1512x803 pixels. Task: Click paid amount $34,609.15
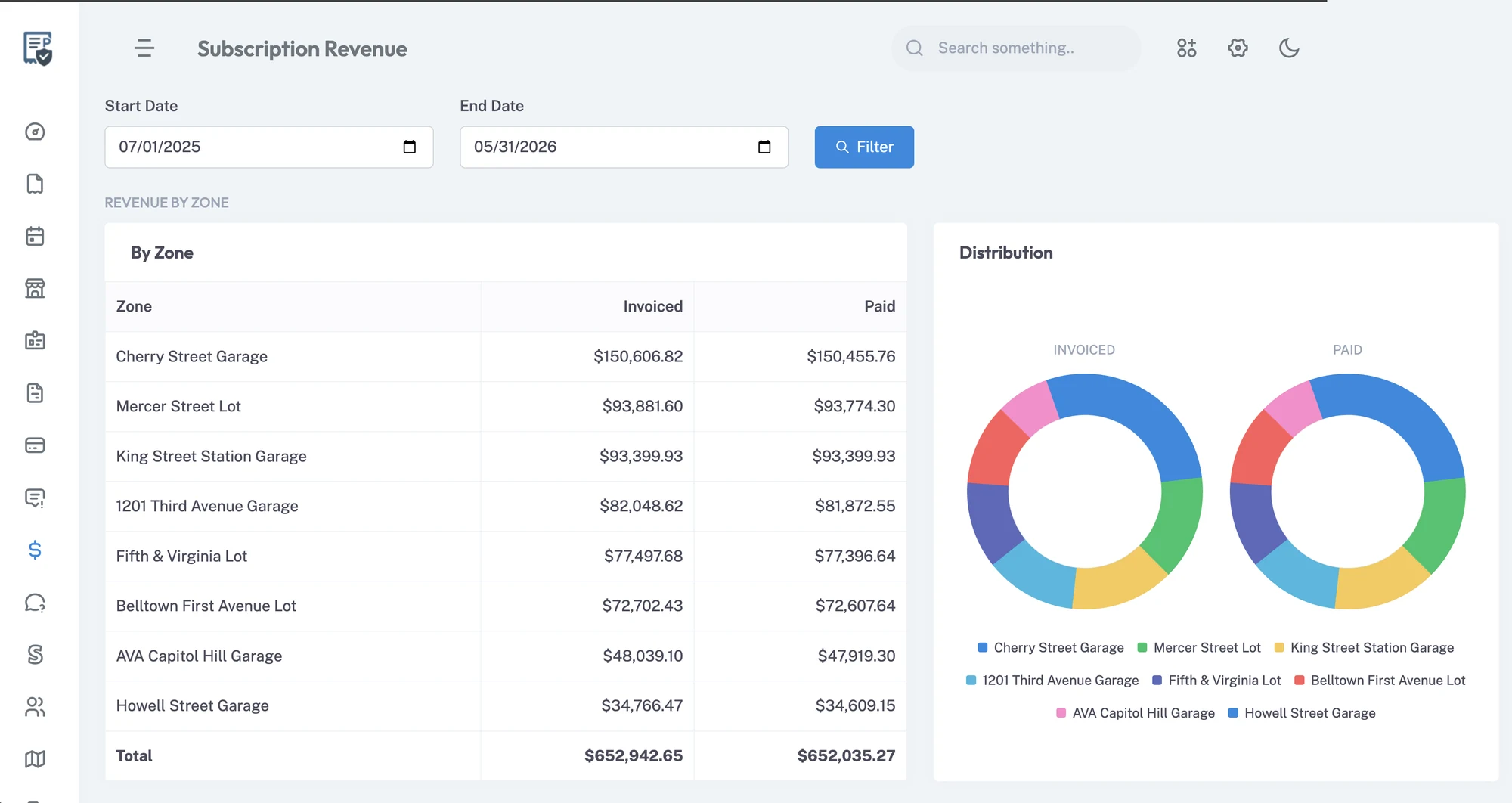coord(855,706)
